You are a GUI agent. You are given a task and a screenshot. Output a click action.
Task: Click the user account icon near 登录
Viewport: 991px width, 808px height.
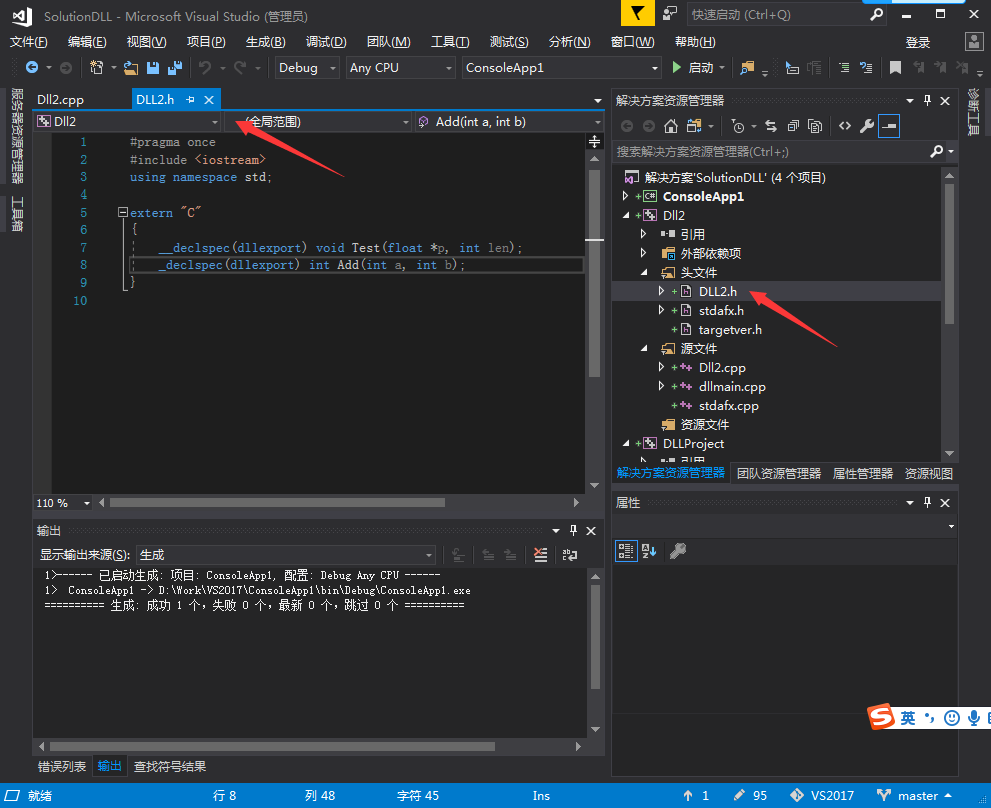(x=975, y=42)
